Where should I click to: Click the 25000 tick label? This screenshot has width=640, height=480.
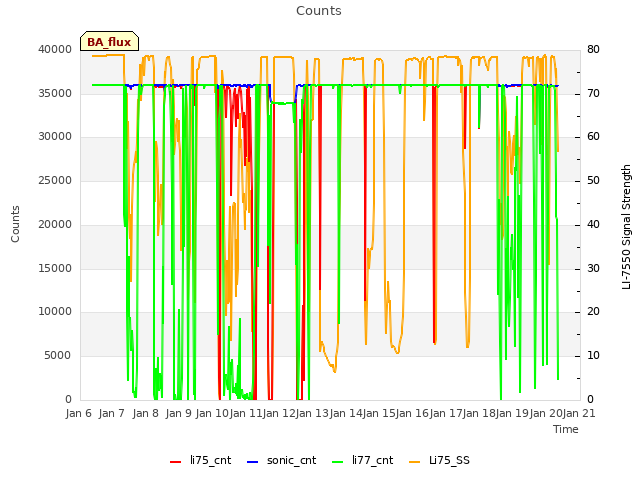click(x=55, y=181)
